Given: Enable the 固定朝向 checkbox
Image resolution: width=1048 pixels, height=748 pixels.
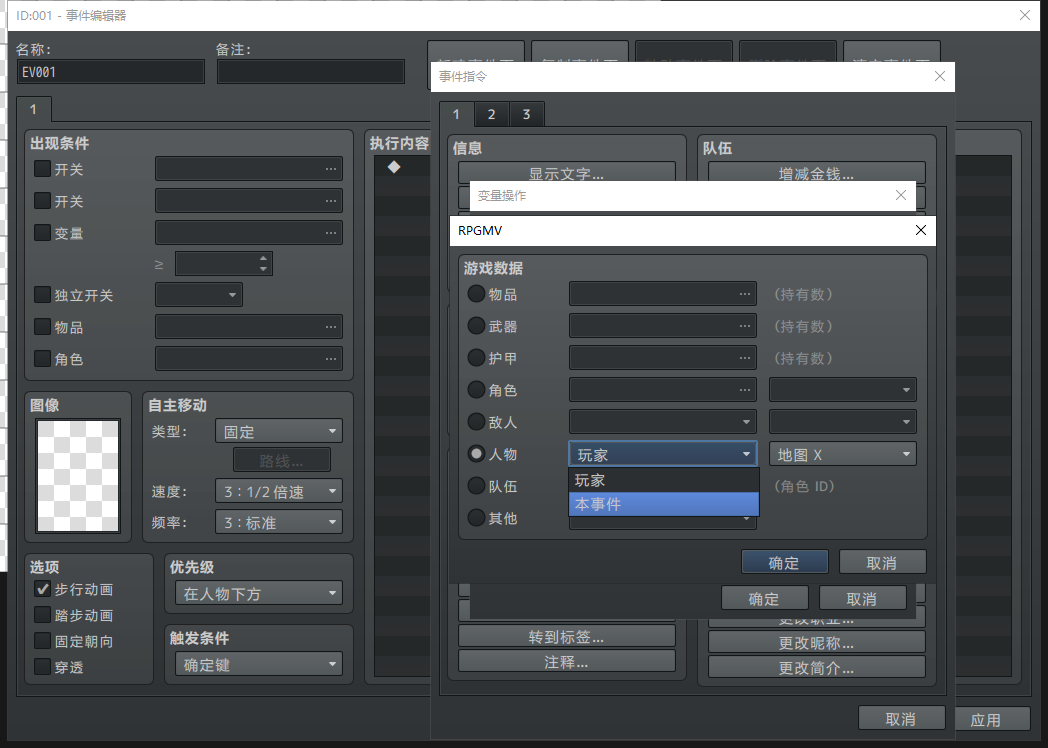Looking at the screenshot, I should click(43, 641).
